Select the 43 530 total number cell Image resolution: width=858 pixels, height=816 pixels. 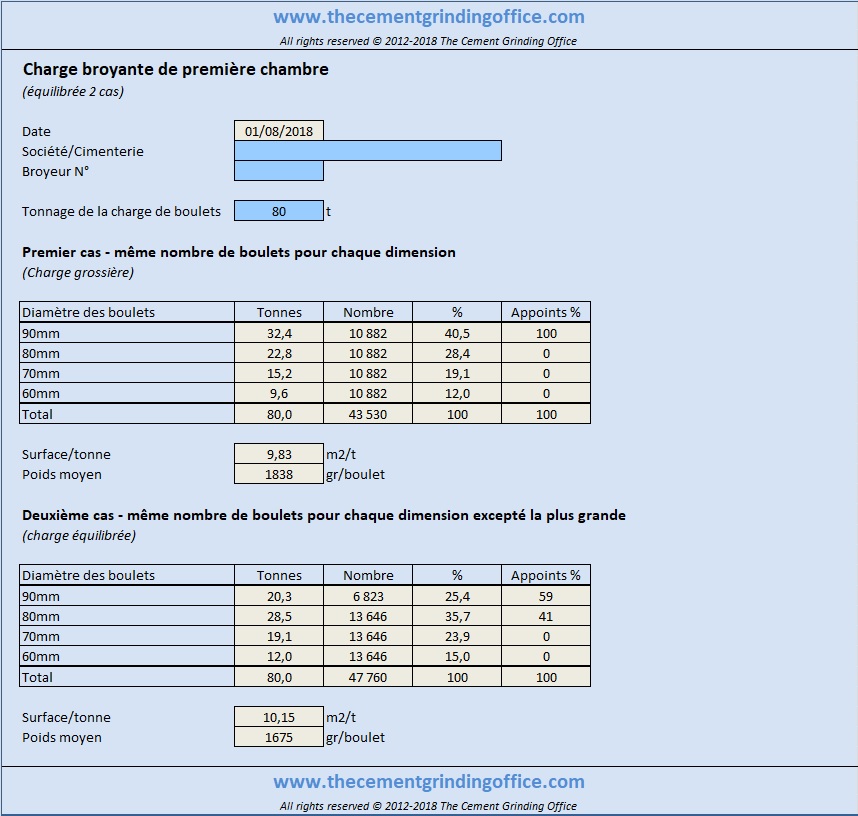coord(368,414)
